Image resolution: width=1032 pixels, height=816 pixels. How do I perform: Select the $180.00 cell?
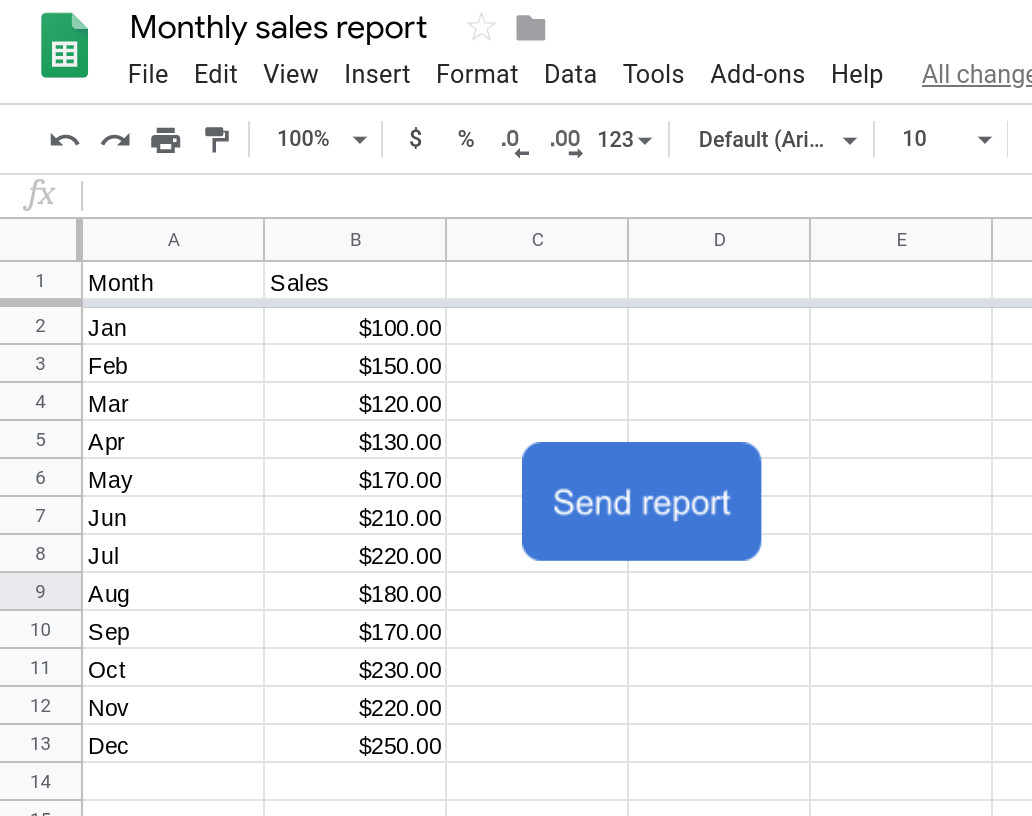(355, 592)
